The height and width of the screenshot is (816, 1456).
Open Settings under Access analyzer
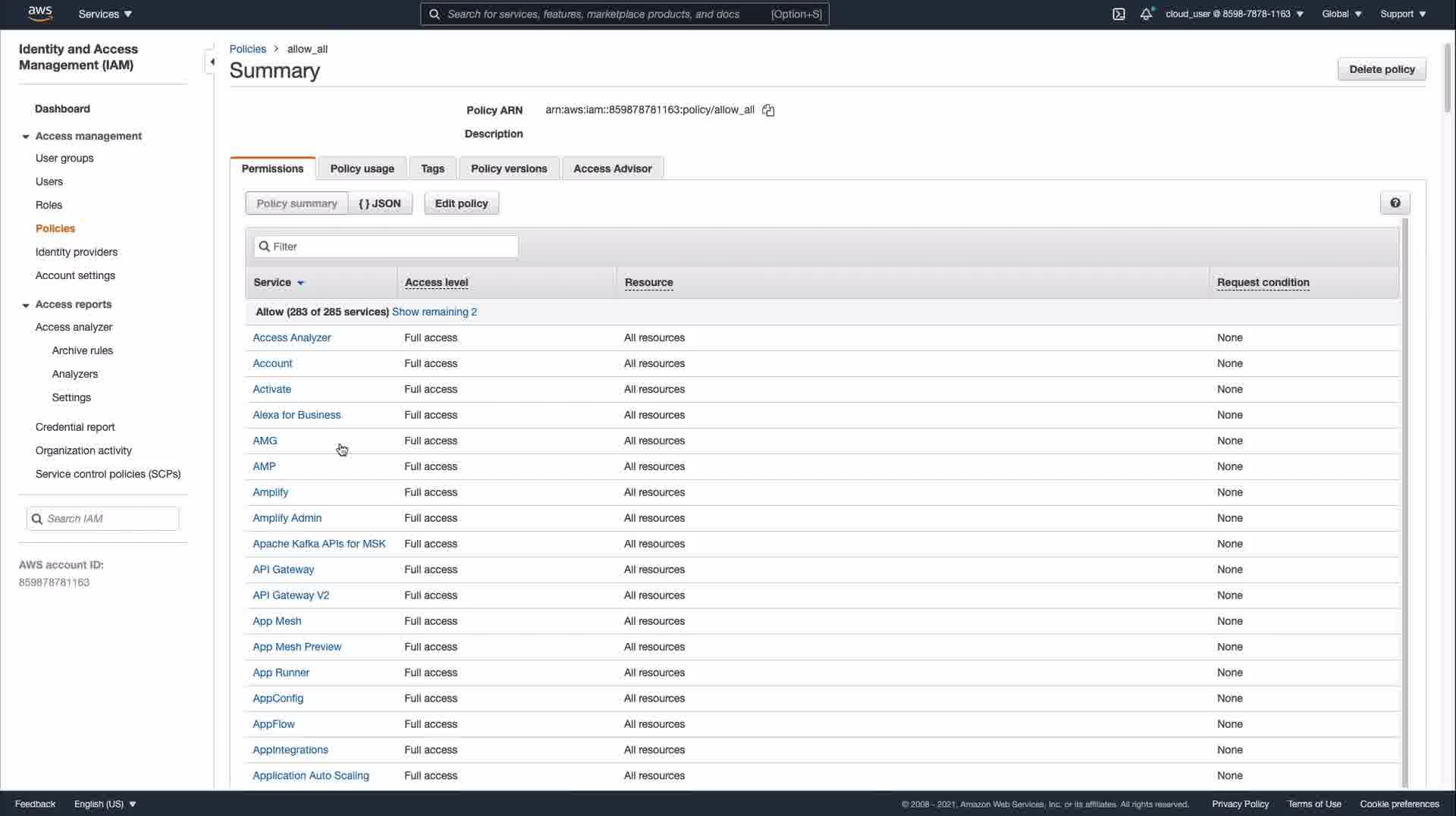(x=71, y=397)
